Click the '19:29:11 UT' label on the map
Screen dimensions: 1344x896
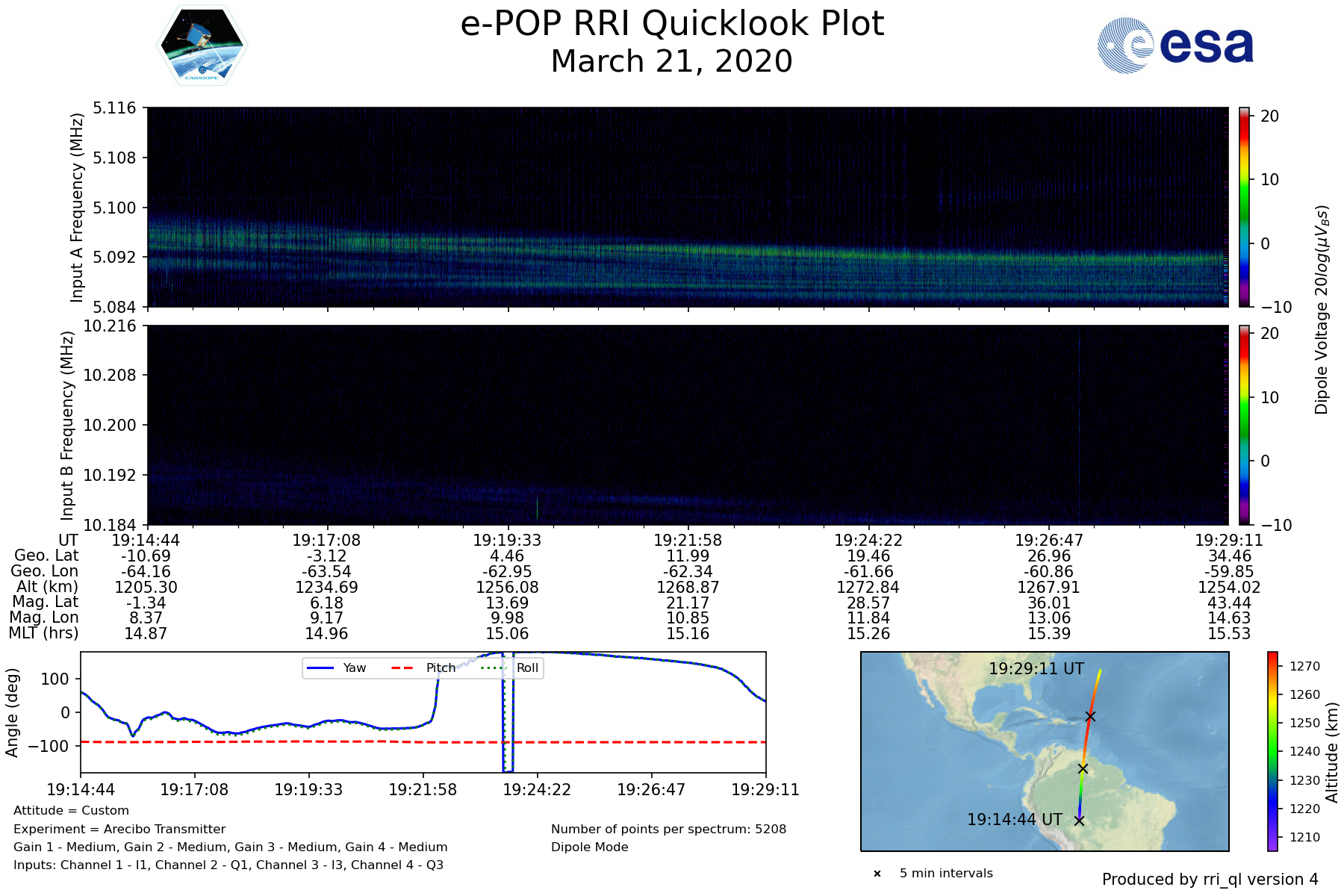click(x=1036, y=669)
